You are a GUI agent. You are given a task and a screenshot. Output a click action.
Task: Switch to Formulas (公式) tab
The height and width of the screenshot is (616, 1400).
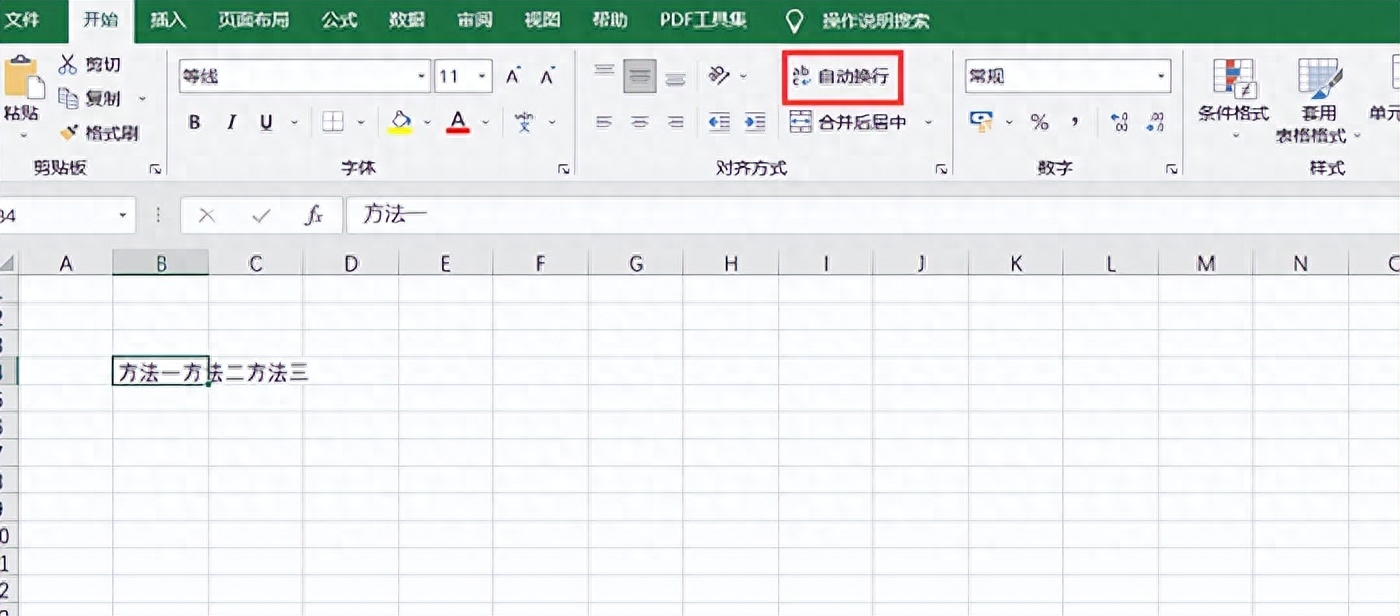click(x=339, y=19)
